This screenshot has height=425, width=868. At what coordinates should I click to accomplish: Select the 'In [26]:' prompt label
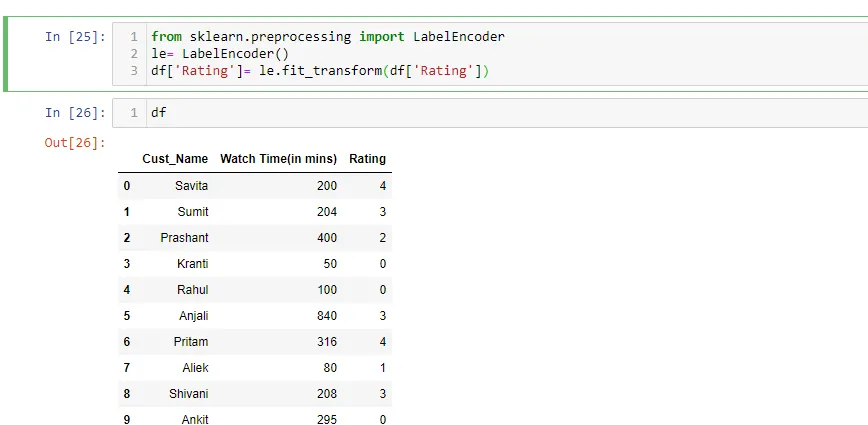(75, 113)
